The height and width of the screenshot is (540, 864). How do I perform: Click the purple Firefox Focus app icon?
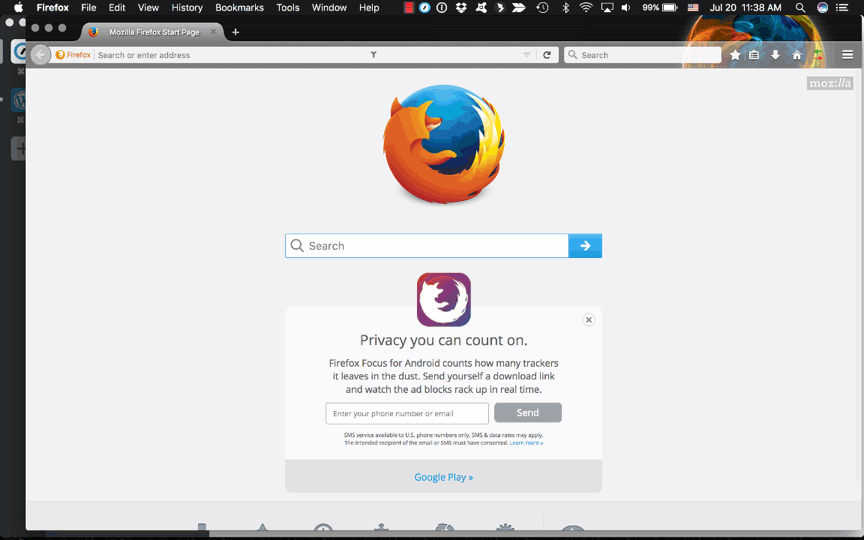click(444, 300)
